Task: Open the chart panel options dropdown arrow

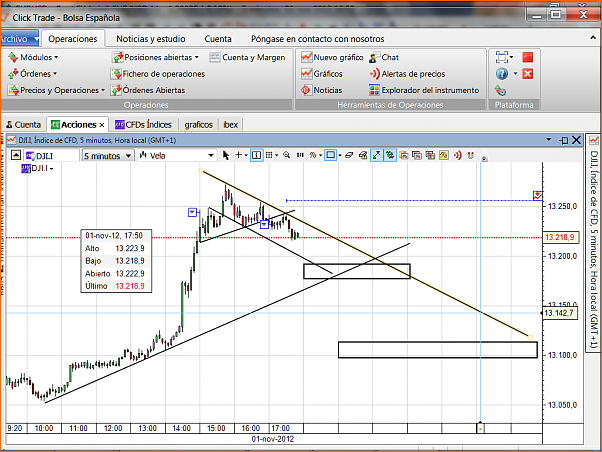Action: (549, 139)
